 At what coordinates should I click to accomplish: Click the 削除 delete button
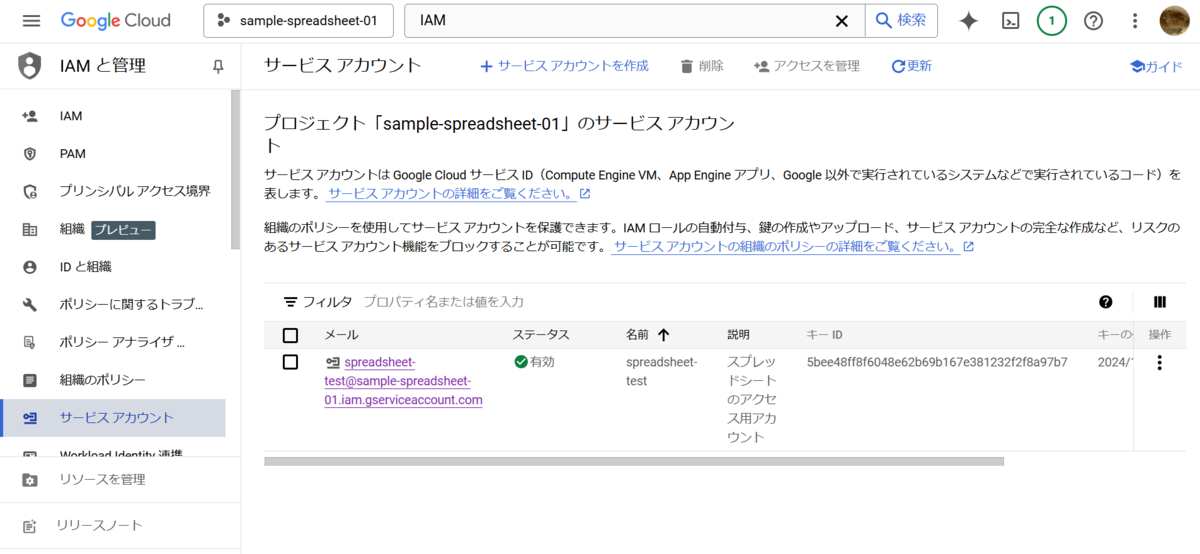point(702,66)
